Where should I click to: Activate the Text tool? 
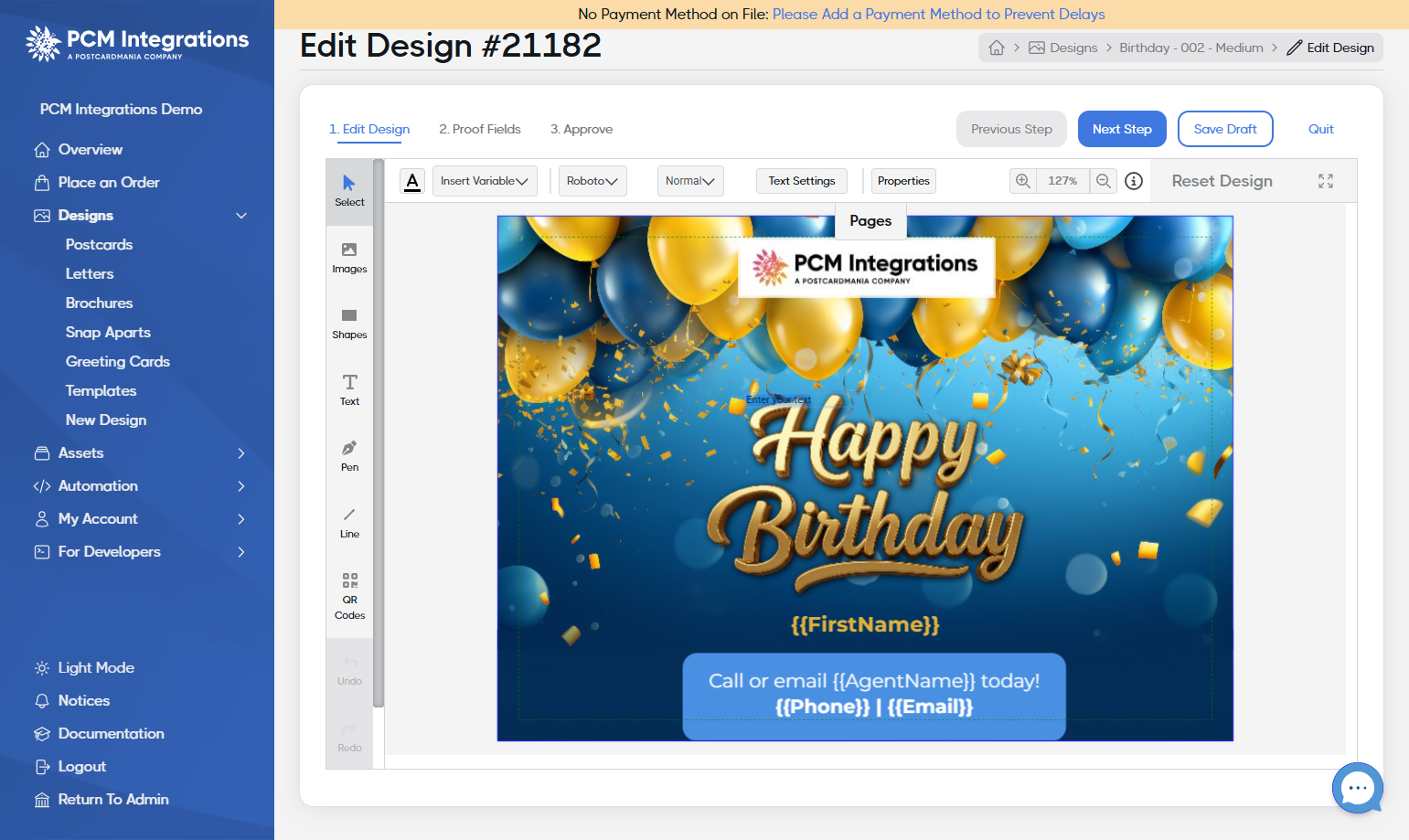click(349, 390)
